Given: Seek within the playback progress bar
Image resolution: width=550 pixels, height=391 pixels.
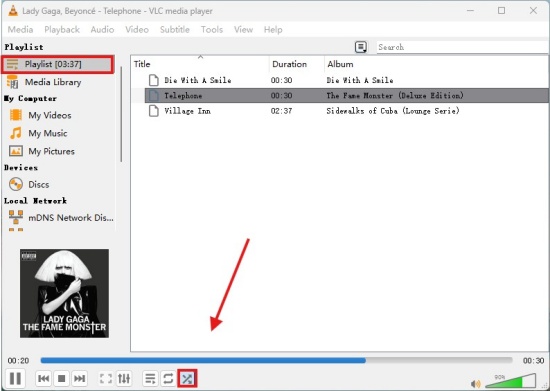Looking at the screenshot, I should click(276, 360).
